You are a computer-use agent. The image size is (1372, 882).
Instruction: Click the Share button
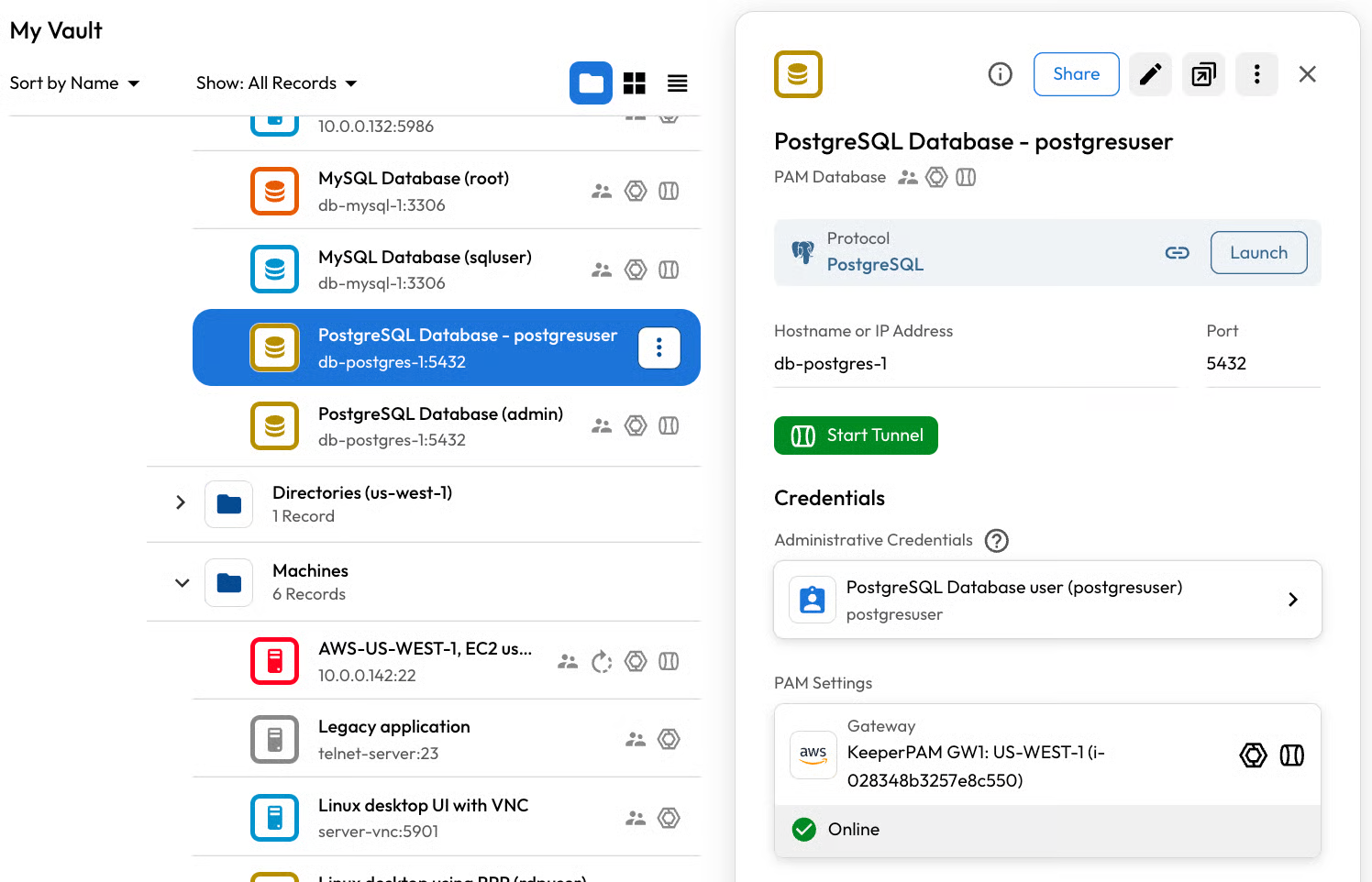1076,74
